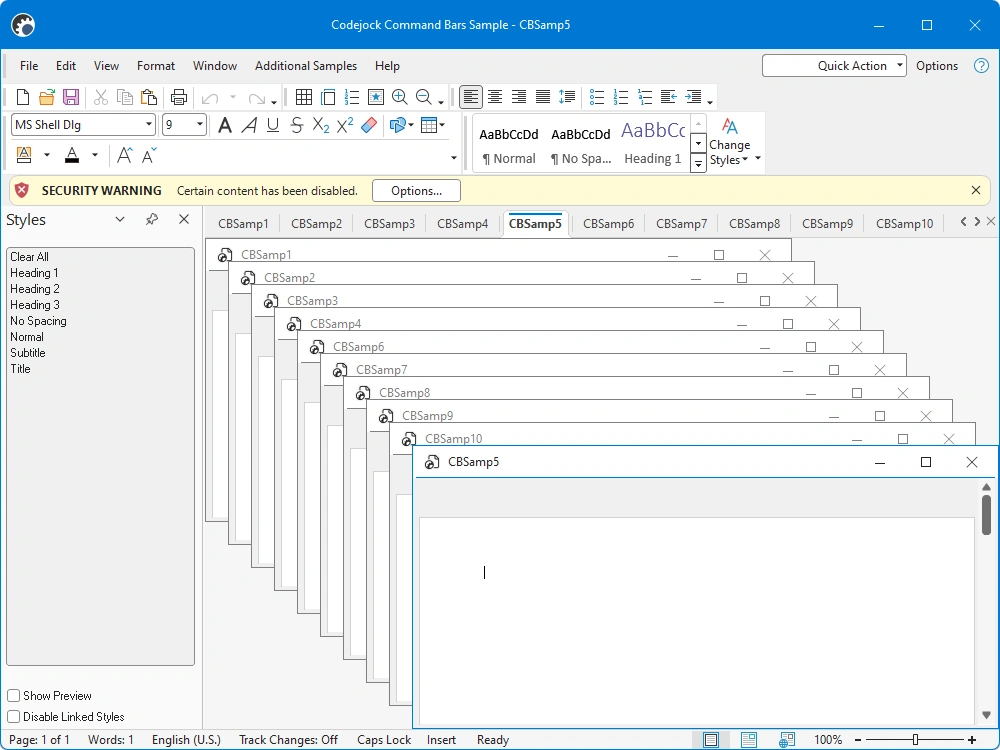
Task: Zoom out using the magnifier minus icon
Action: (x=423, y=97)
